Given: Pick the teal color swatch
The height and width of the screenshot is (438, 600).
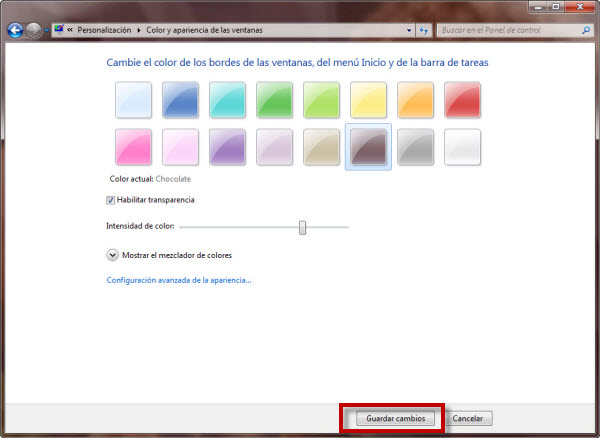Looking at the screenshot, I should pos(227,100).
